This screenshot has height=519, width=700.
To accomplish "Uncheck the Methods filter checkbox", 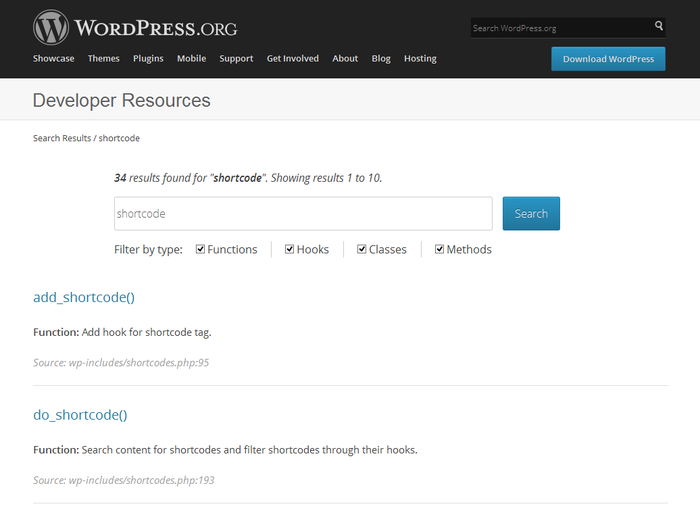I will (x=440, y=249).
